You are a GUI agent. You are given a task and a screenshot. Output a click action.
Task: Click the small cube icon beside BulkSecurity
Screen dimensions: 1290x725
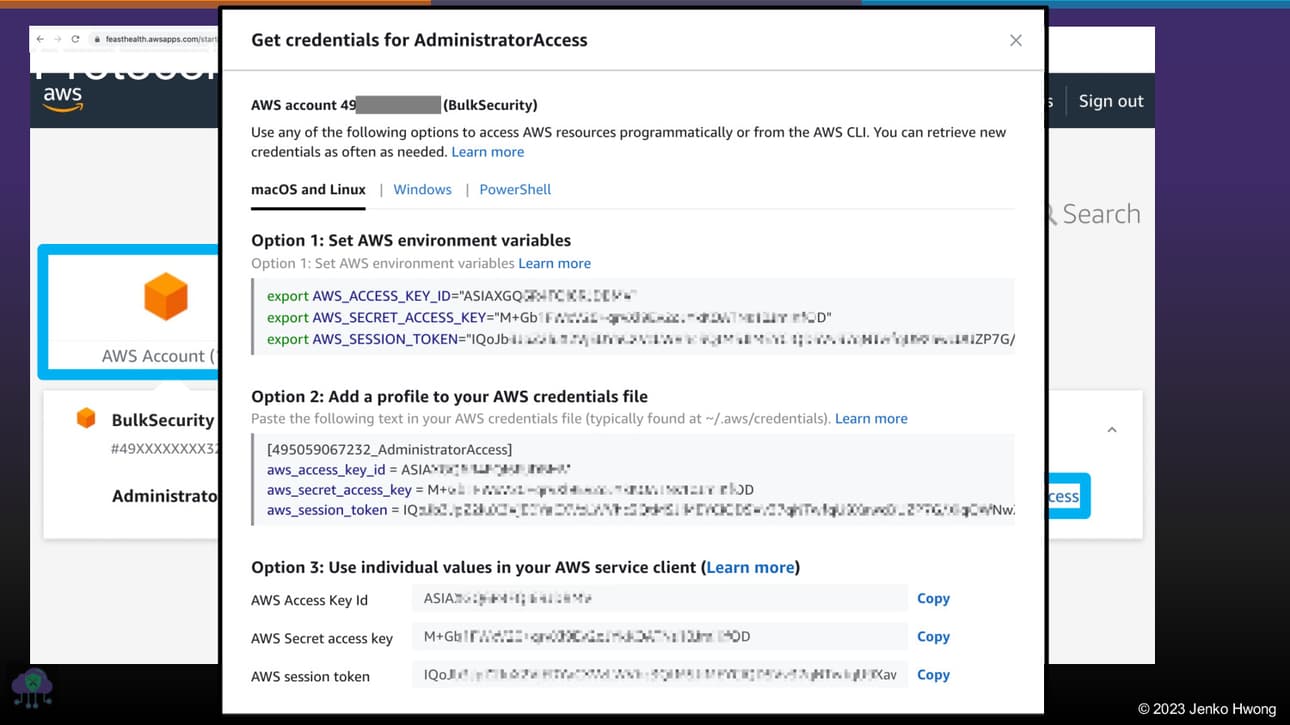(87, 418)
